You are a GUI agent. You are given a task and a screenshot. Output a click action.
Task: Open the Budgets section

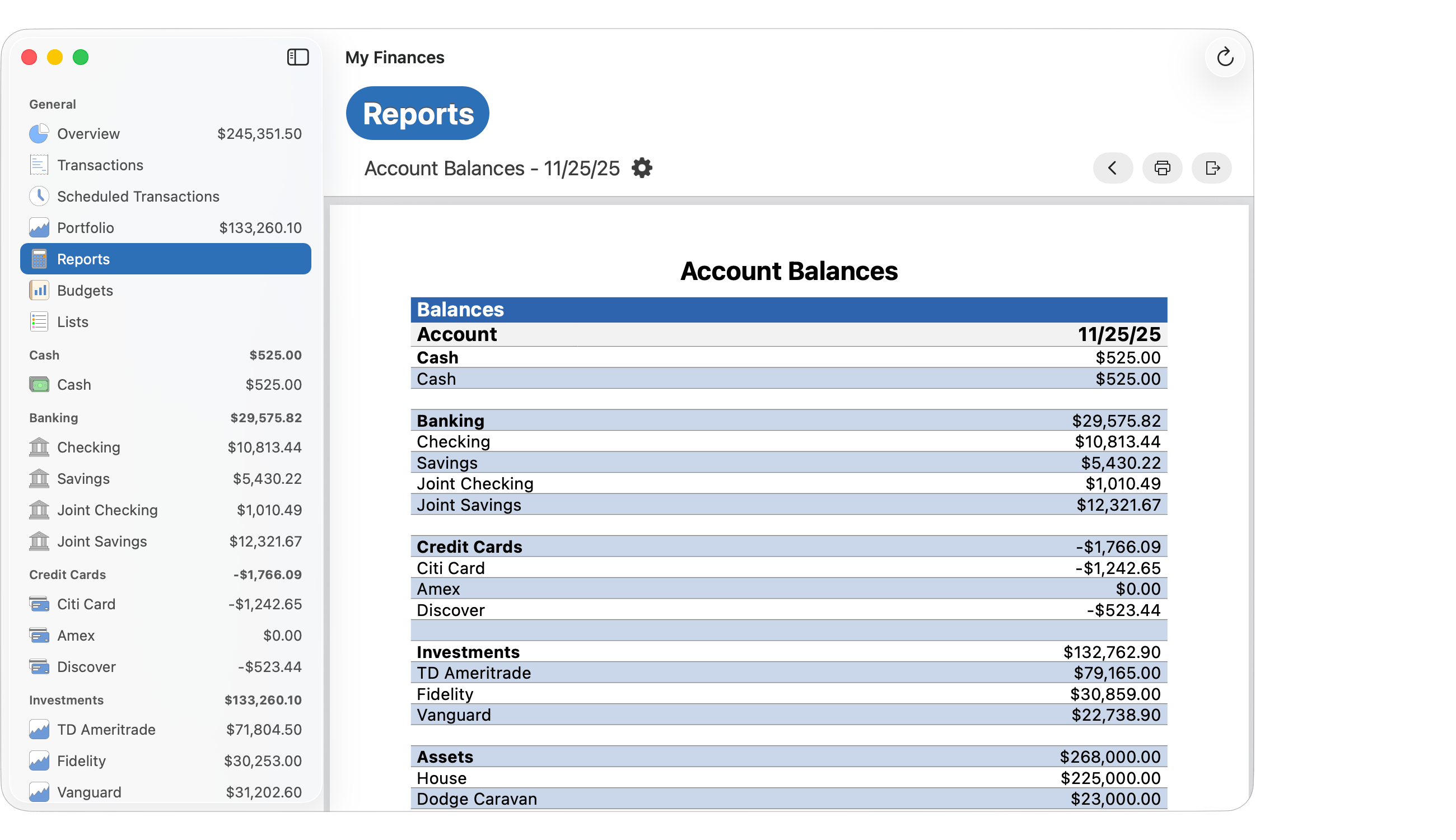pyautogui.click(x=84, y=290)
